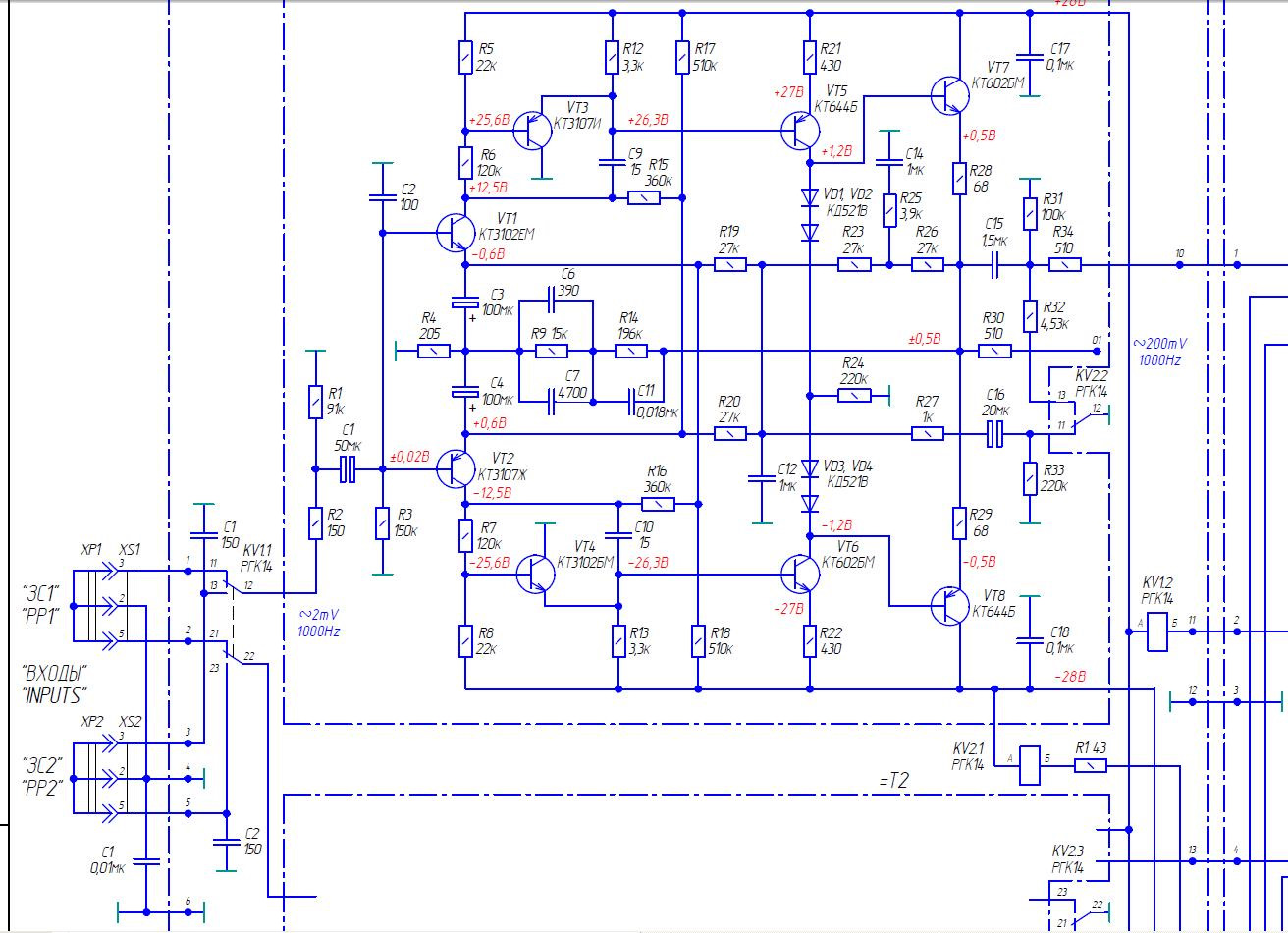Click the R2 150 resistor label

pos(337,521)
